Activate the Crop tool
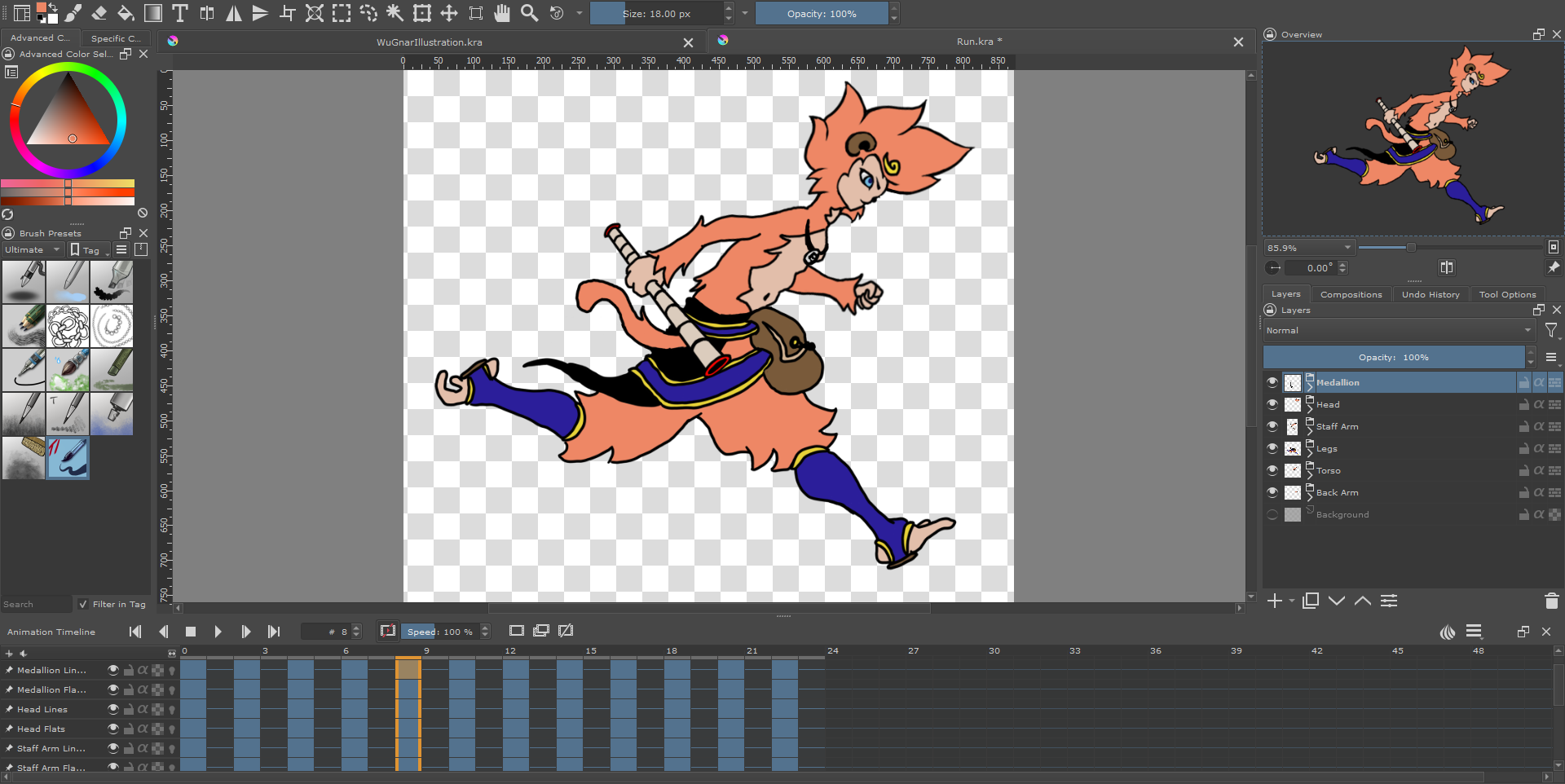This screenshot has width=1565, height=784. (288, 13)
